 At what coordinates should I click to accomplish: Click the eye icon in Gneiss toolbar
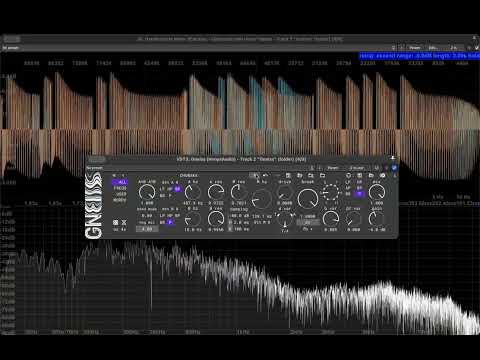(x=382, y=175)
